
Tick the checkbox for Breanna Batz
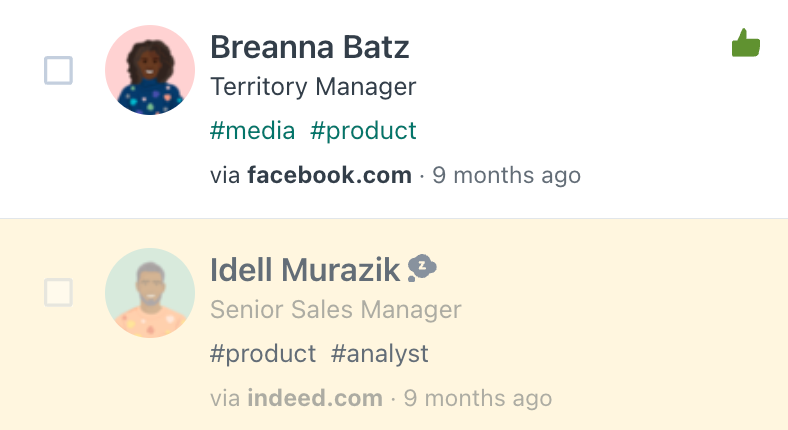click(x=58, y=70)
